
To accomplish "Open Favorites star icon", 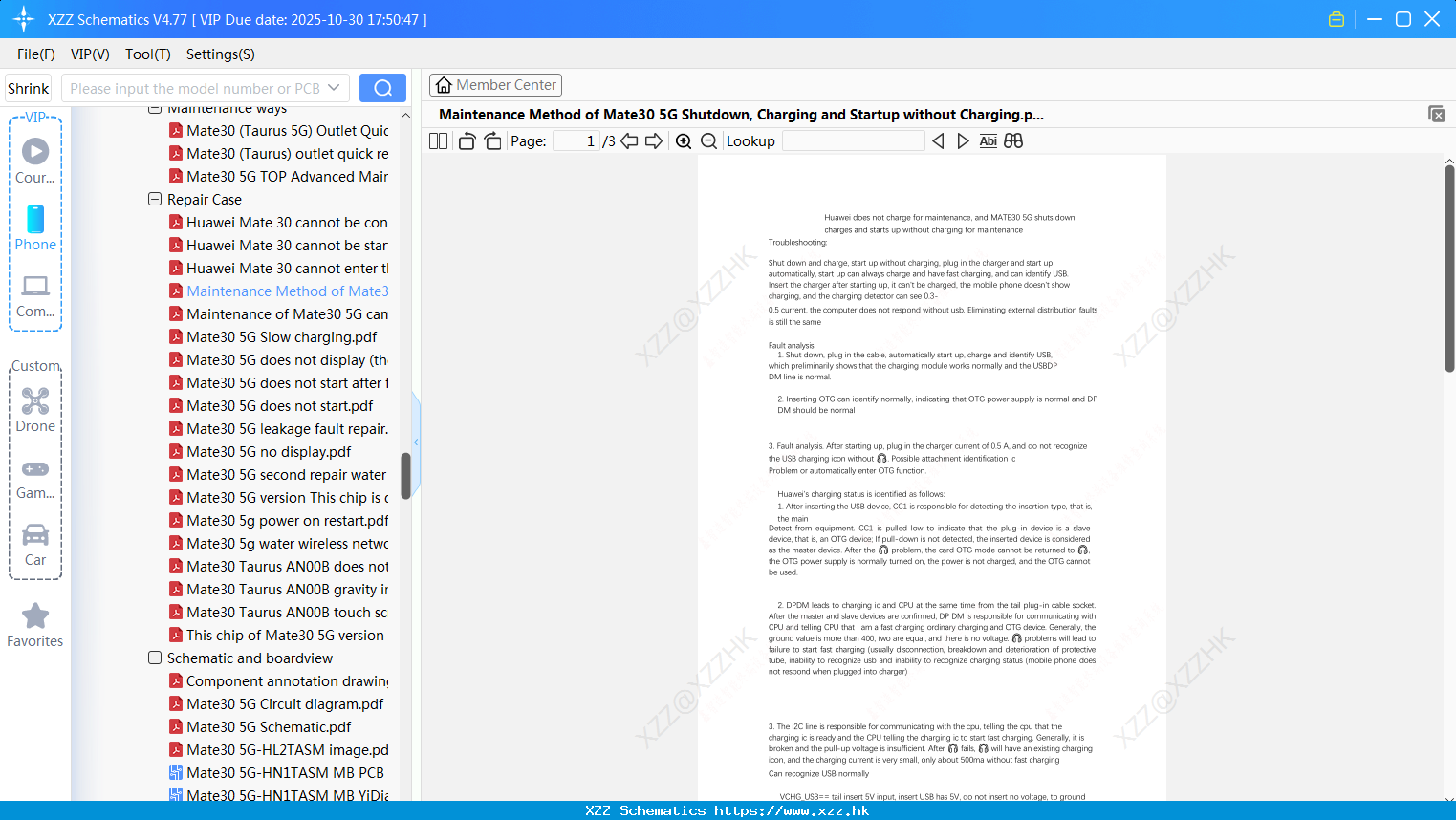I will click(35, 625).
